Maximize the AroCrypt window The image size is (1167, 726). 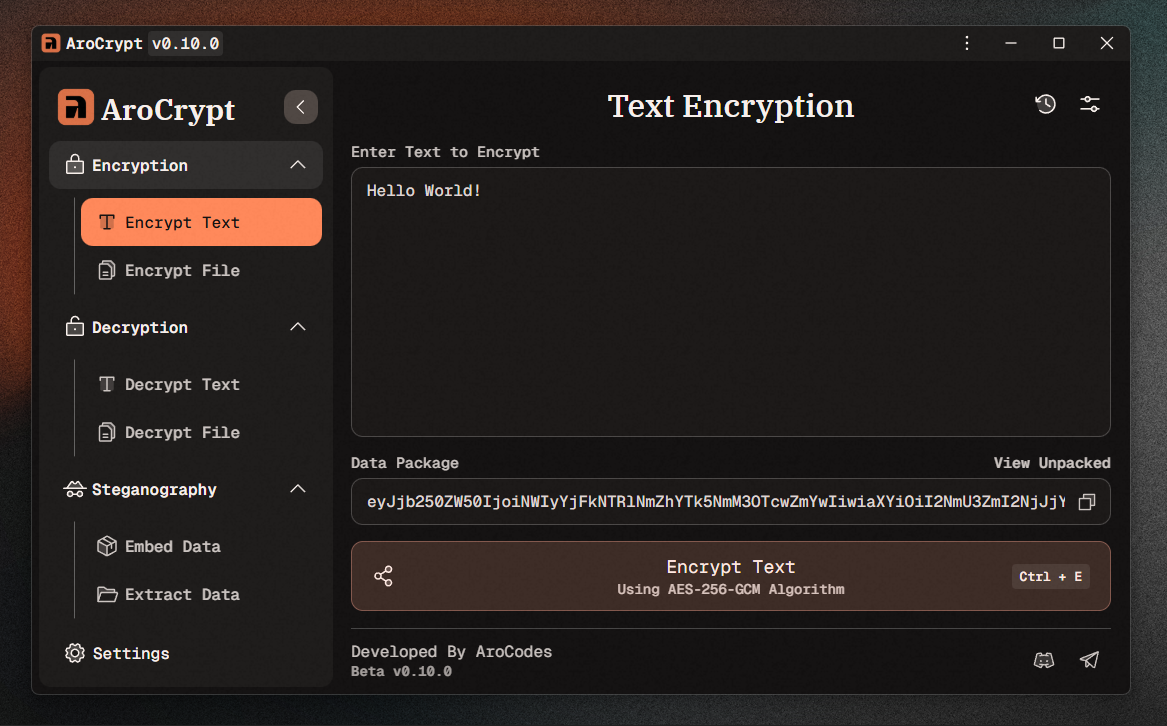1058,43
